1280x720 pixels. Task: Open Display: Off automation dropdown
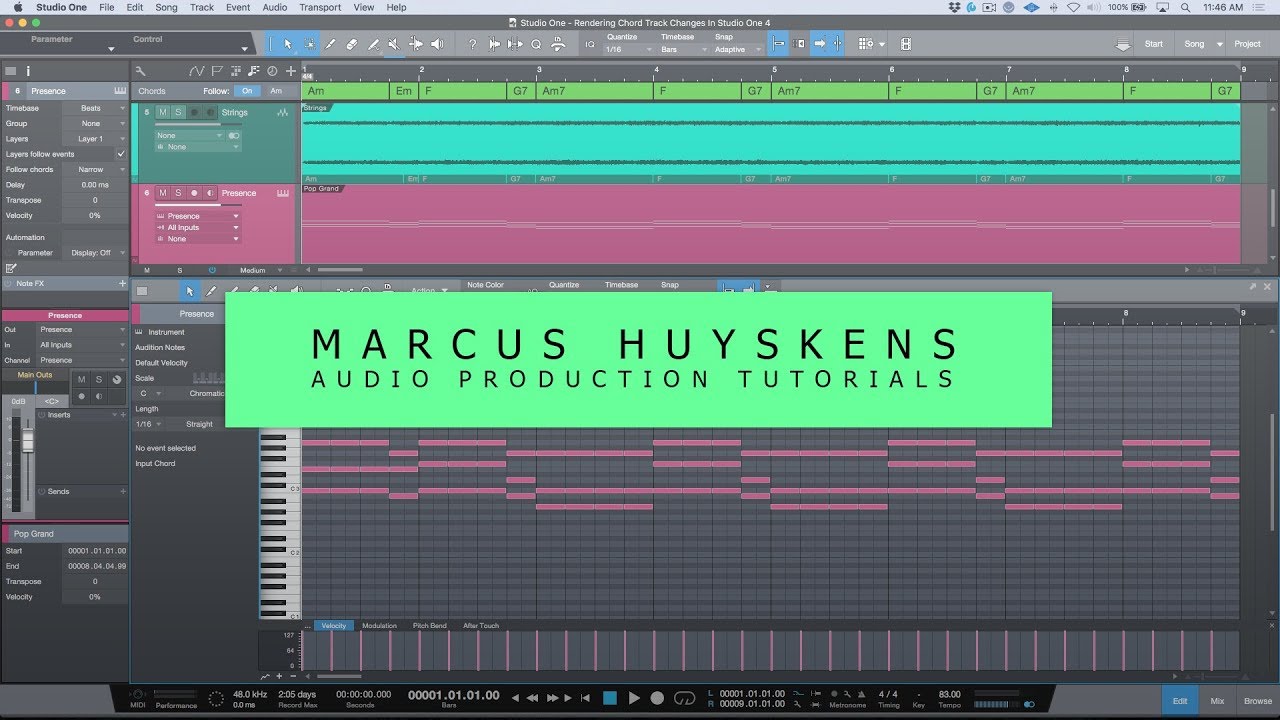click(x=93, y=253)
